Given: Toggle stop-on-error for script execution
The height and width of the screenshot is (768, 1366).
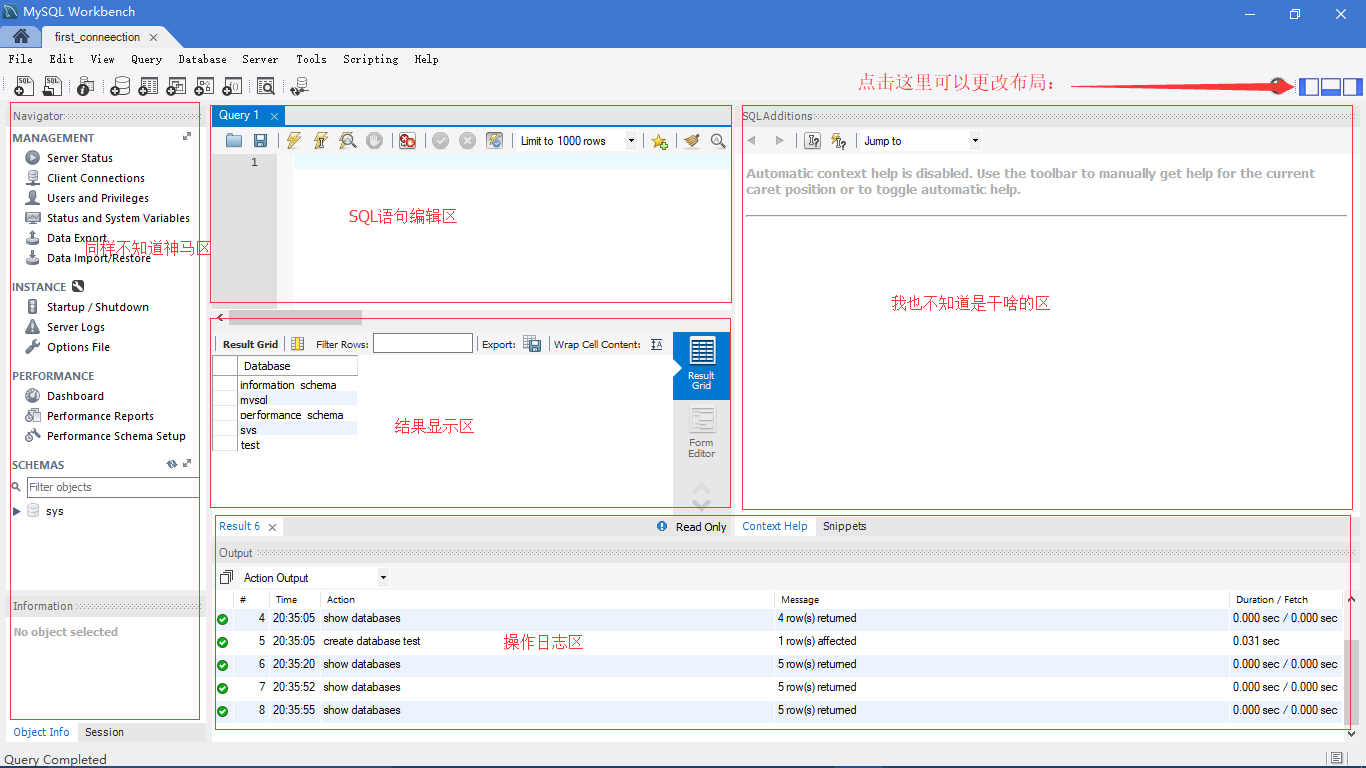Looking at the screenshot, I should pyautogui.click(x=407, y=141).
